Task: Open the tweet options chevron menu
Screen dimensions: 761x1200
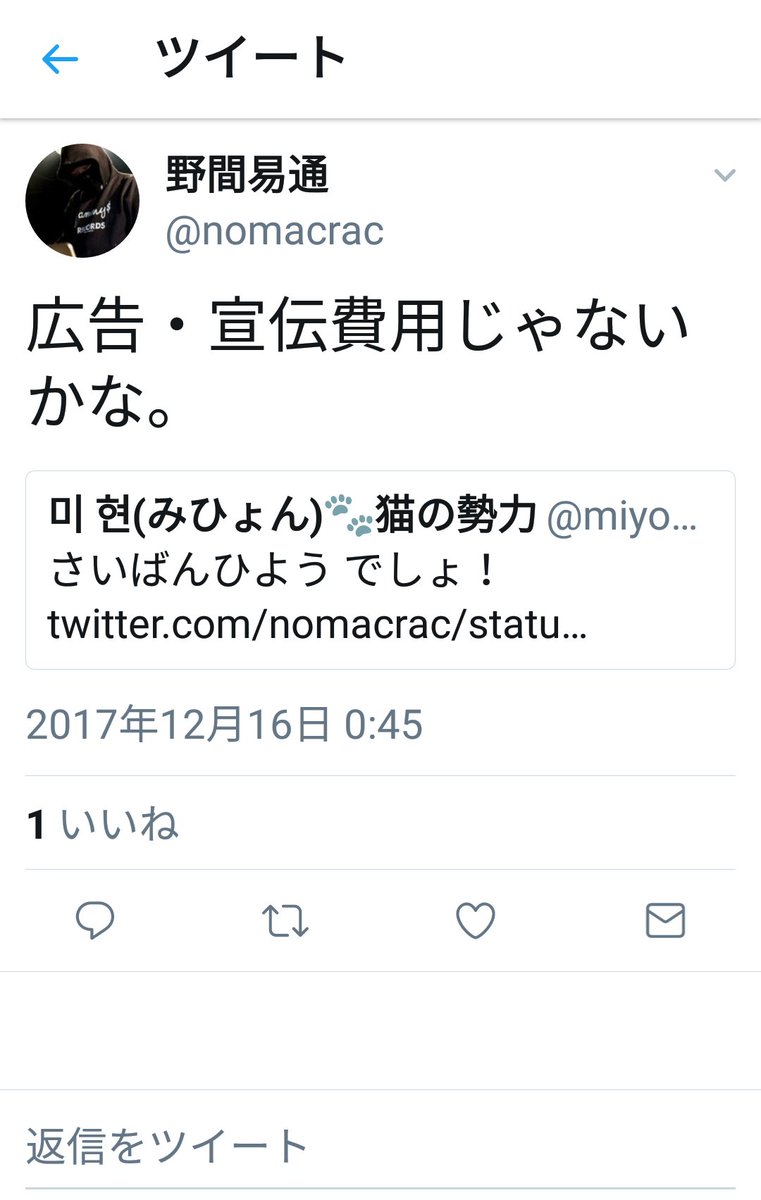Action: (x=724, y=176)
